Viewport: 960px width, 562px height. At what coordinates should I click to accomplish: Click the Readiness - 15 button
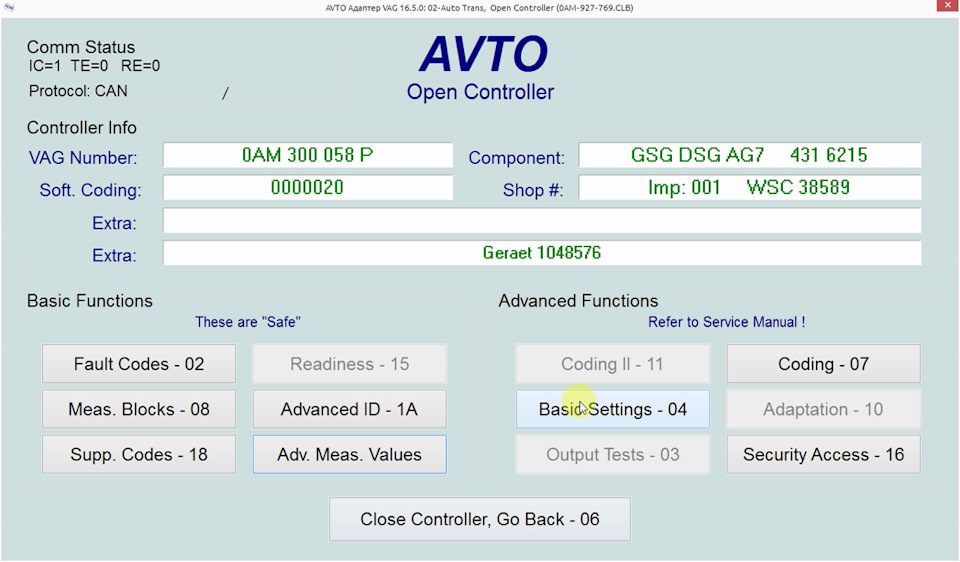pos(350,364)
